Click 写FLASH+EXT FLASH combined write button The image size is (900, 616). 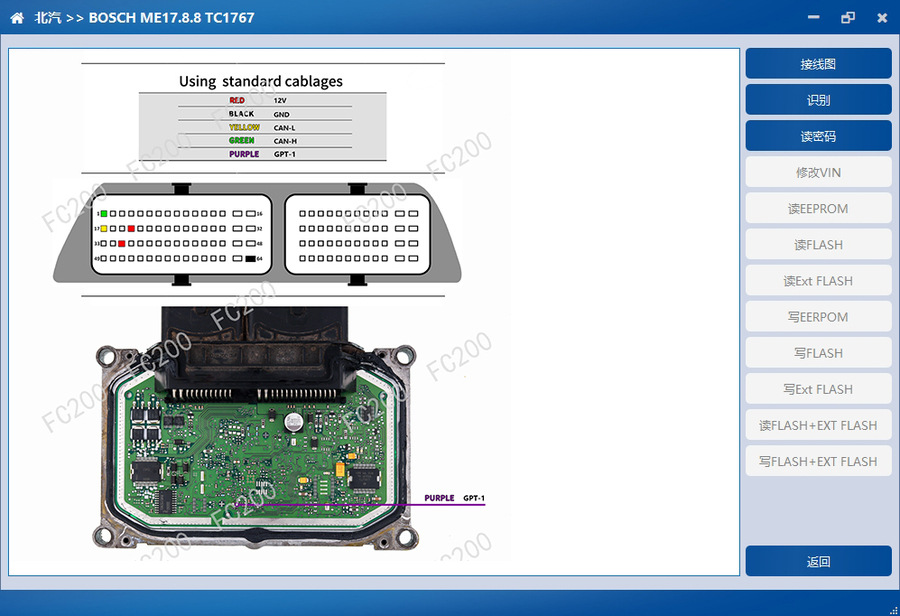tap(818, 461)
